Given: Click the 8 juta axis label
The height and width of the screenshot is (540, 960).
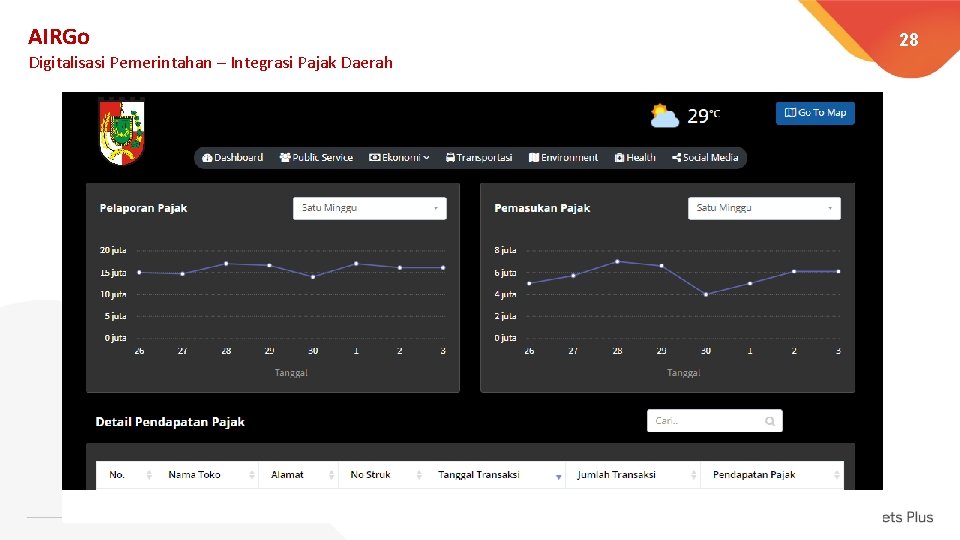Looking at the screenshot, I should [505, 250].
